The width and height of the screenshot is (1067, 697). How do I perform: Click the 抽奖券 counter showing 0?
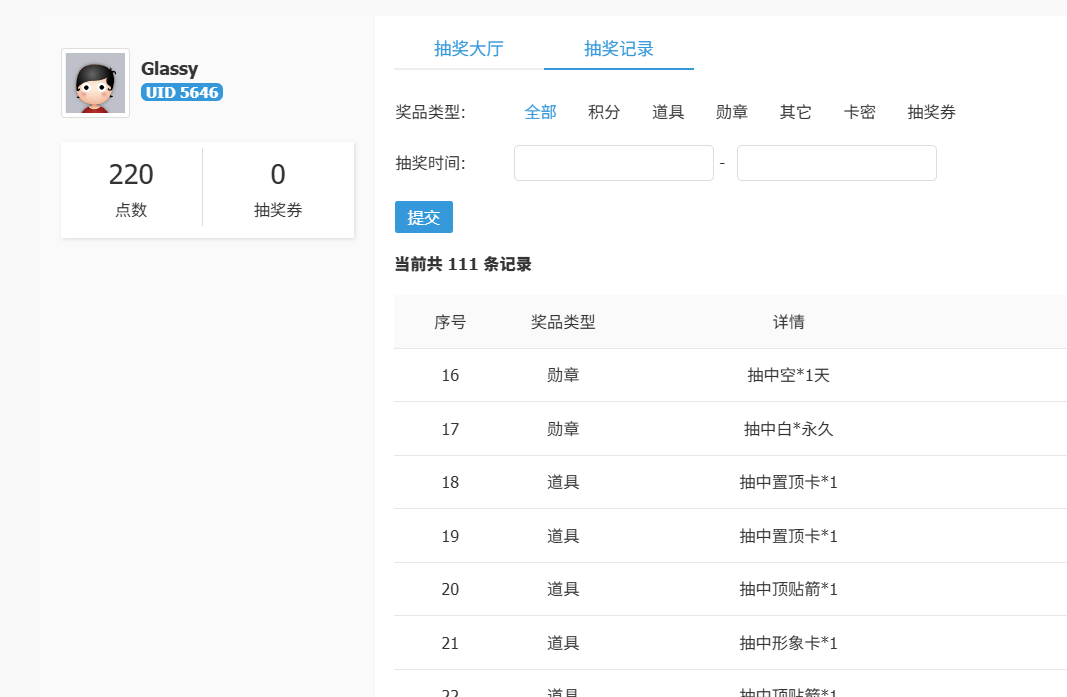coord(278,190)
